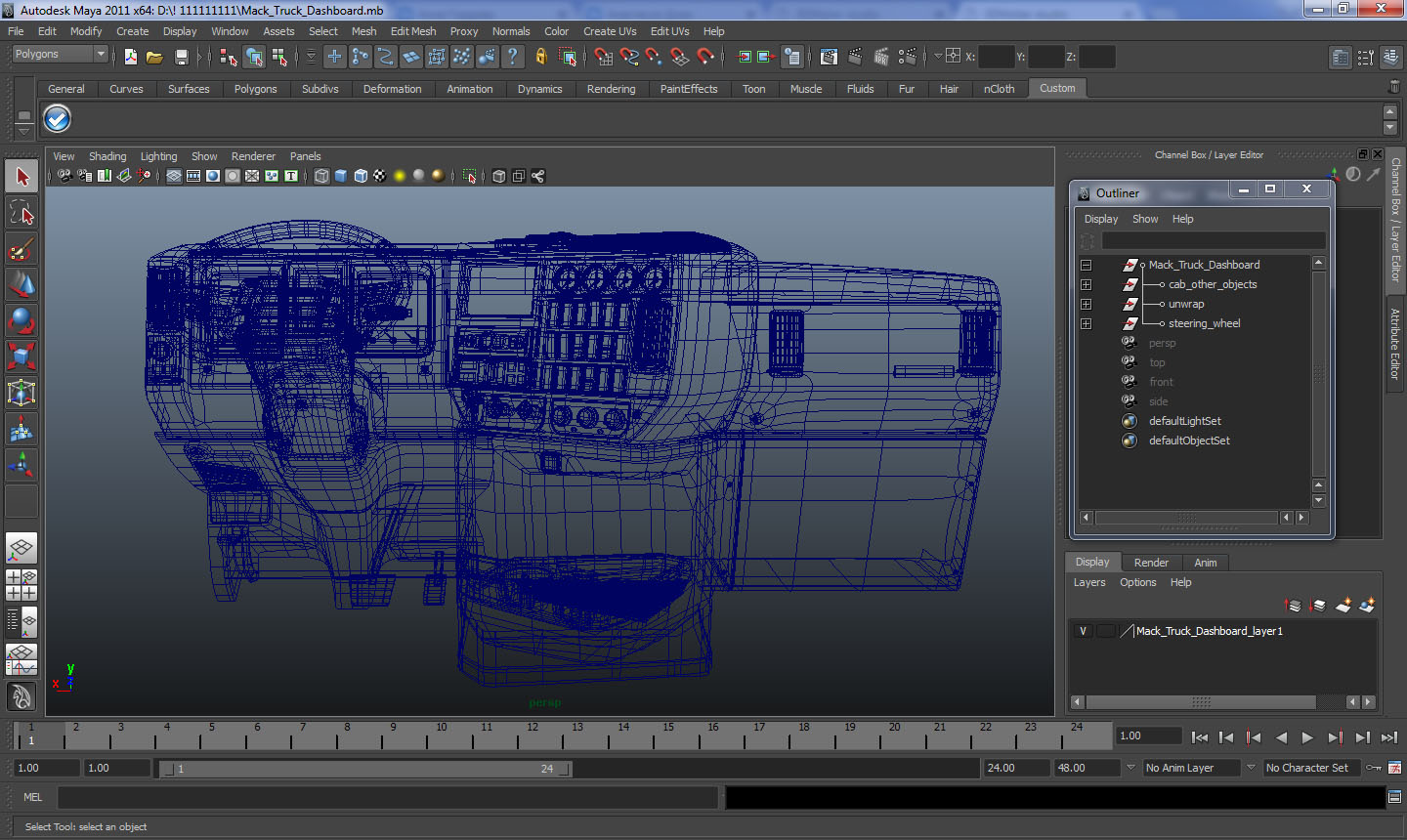Enable smooth shade all cube icon
Image resolution: width=1407 pixels, height=840 pixels.
tap(341, 176)
